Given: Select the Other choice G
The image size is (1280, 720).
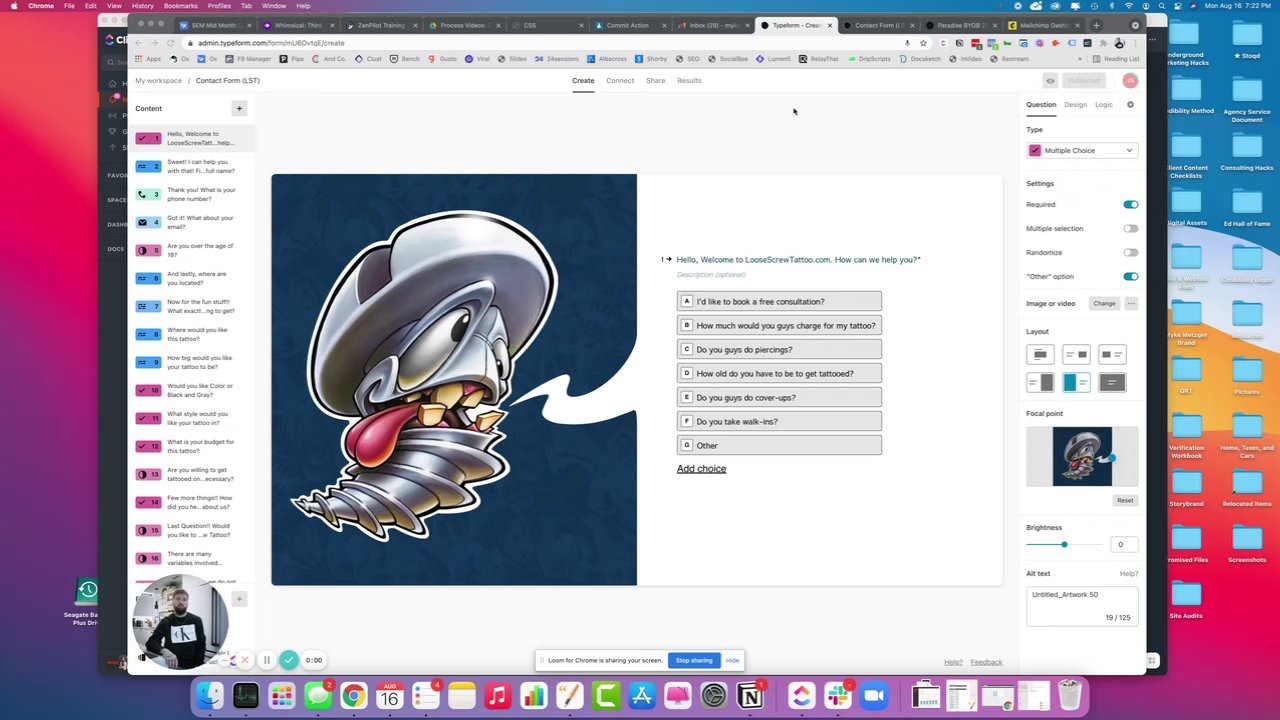Looking at the screenshot, I should 779,445.
